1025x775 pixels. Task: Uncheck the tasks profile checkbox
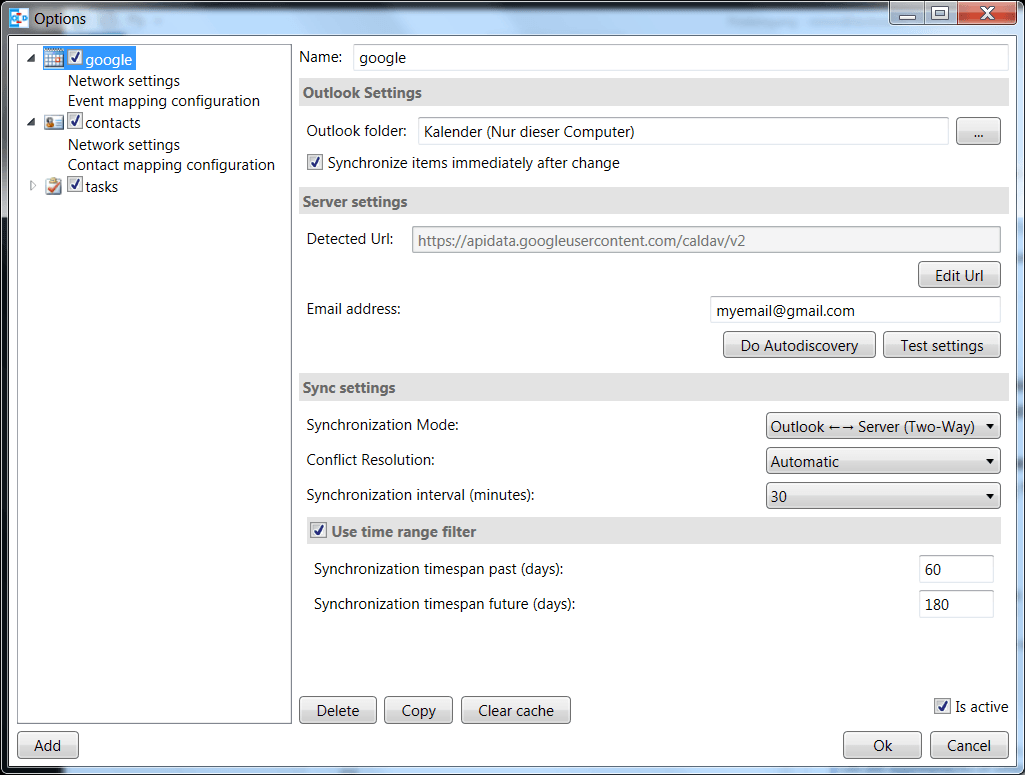tap(74, 185)
